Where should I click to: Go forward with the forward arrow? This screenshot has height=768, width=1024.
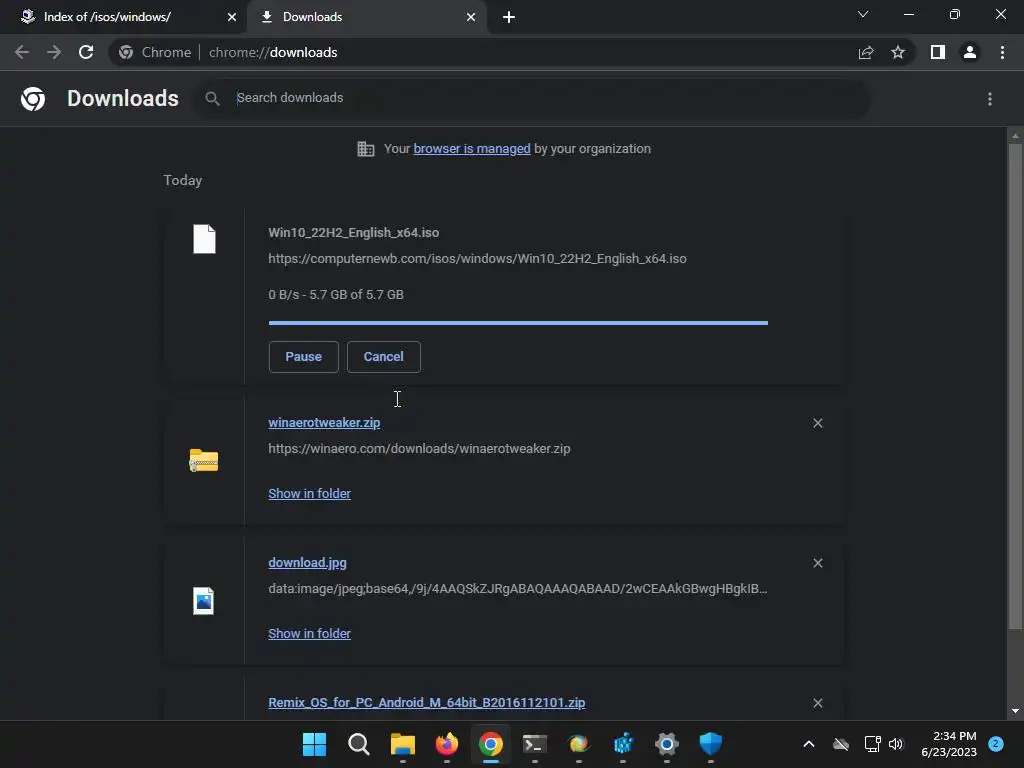coord(54,52)
